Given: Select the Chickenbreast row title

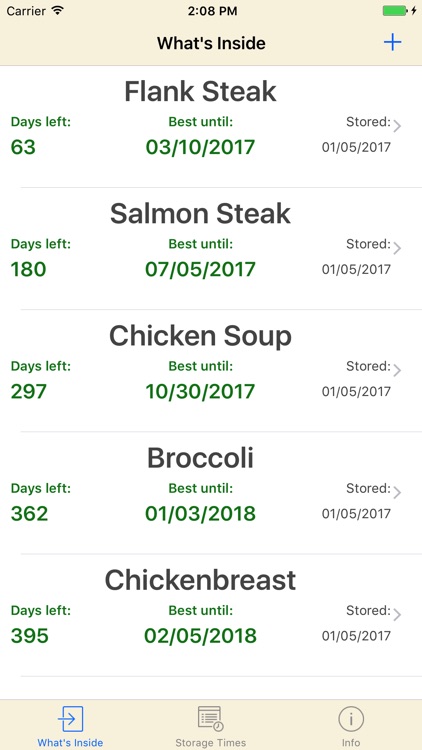Looking at the screenshot, I should pyautogui.click(x=200, y=580).
